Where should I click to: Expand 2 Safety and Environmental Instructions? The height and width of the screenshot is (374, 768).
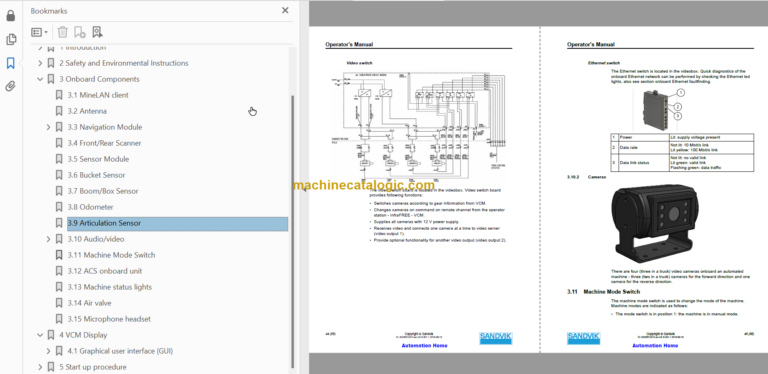point(40,63)
